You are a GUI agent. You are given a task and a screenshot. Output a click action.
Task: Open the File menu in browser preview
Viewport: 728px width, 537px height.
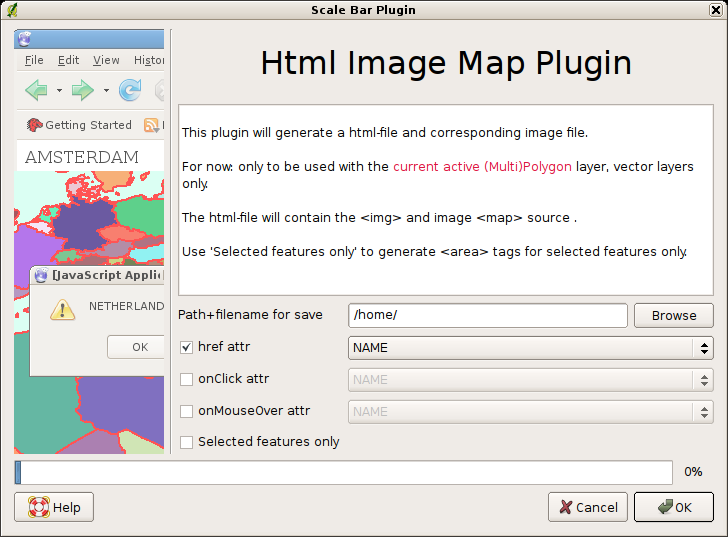point(34,60)
